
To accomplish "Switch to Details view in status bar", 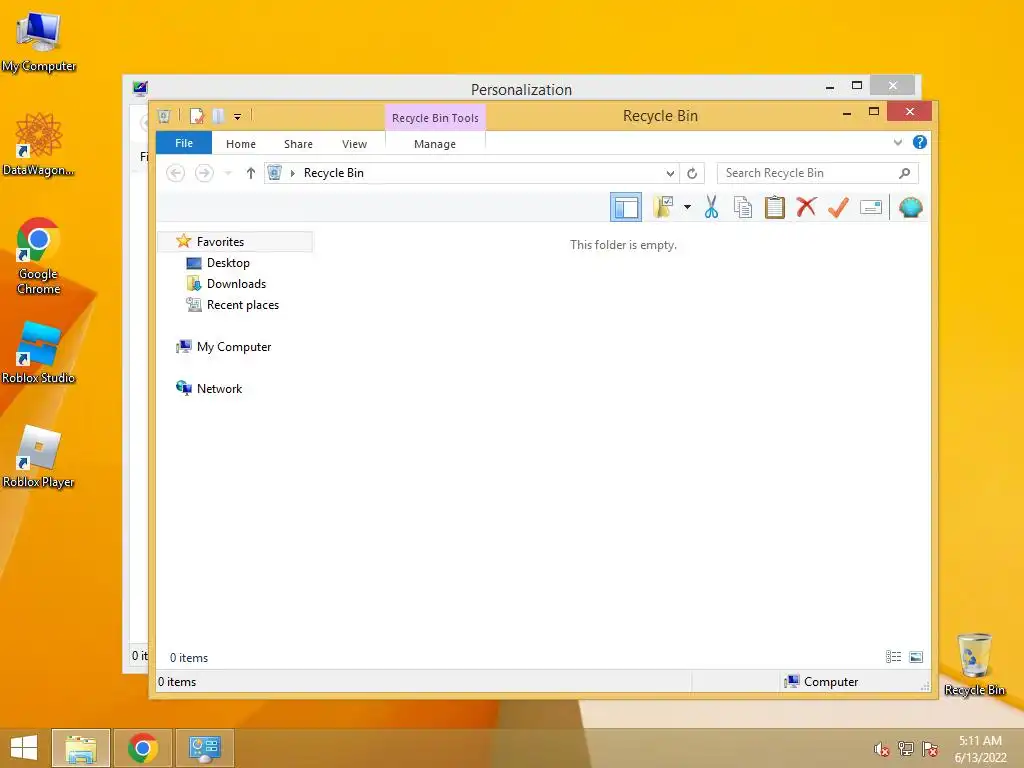I will click(x=893, y=657).
